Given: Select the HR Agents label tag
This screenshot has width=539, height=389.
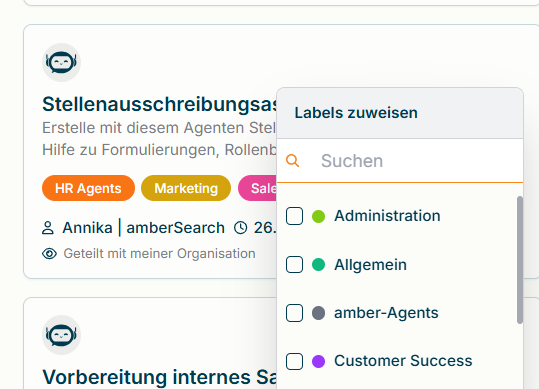Looking at the screenshot, I should [88, 188].
